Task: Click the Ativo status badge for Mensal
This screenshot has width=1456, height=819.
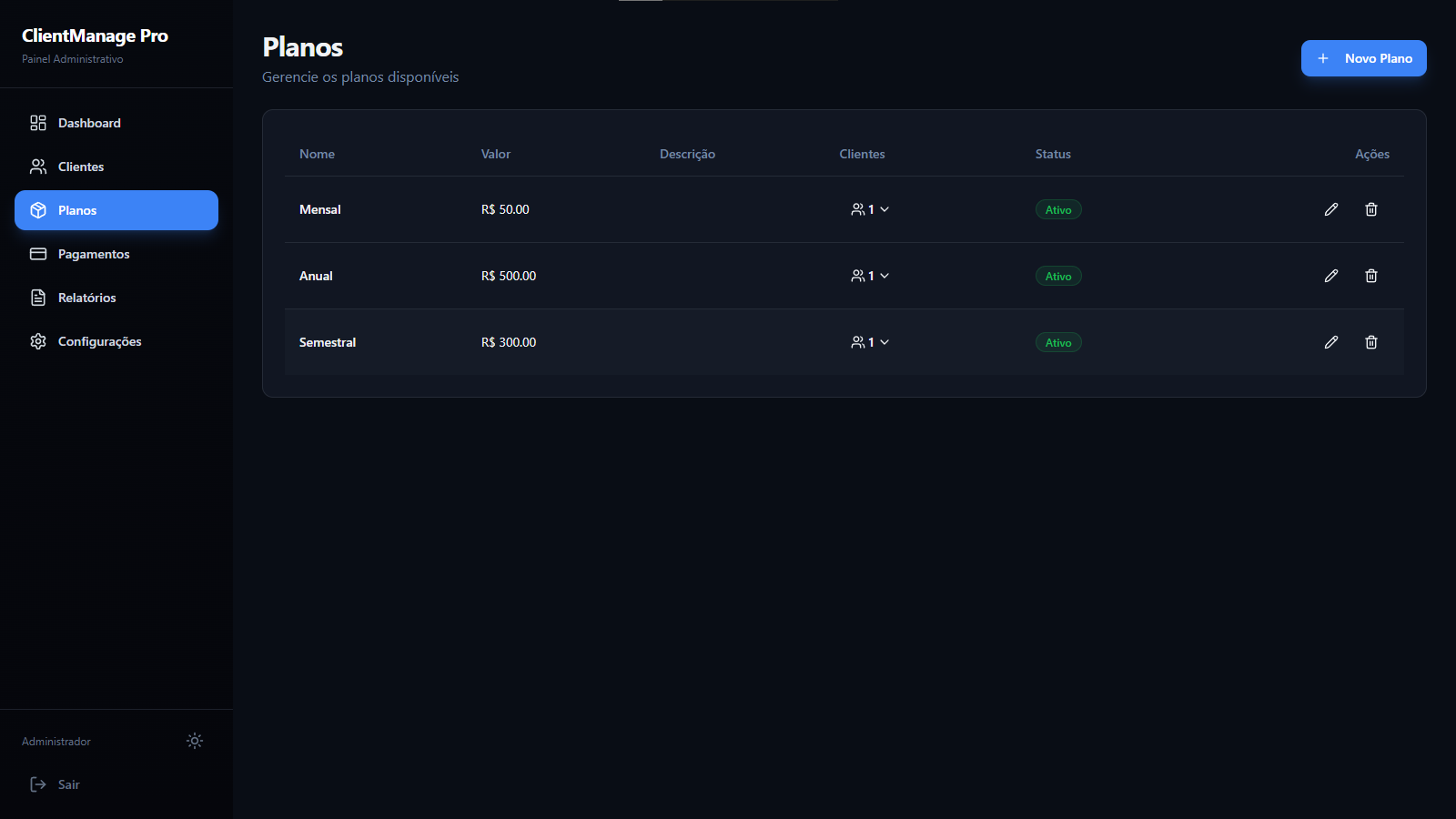Action: click(x=1058, y=209)
